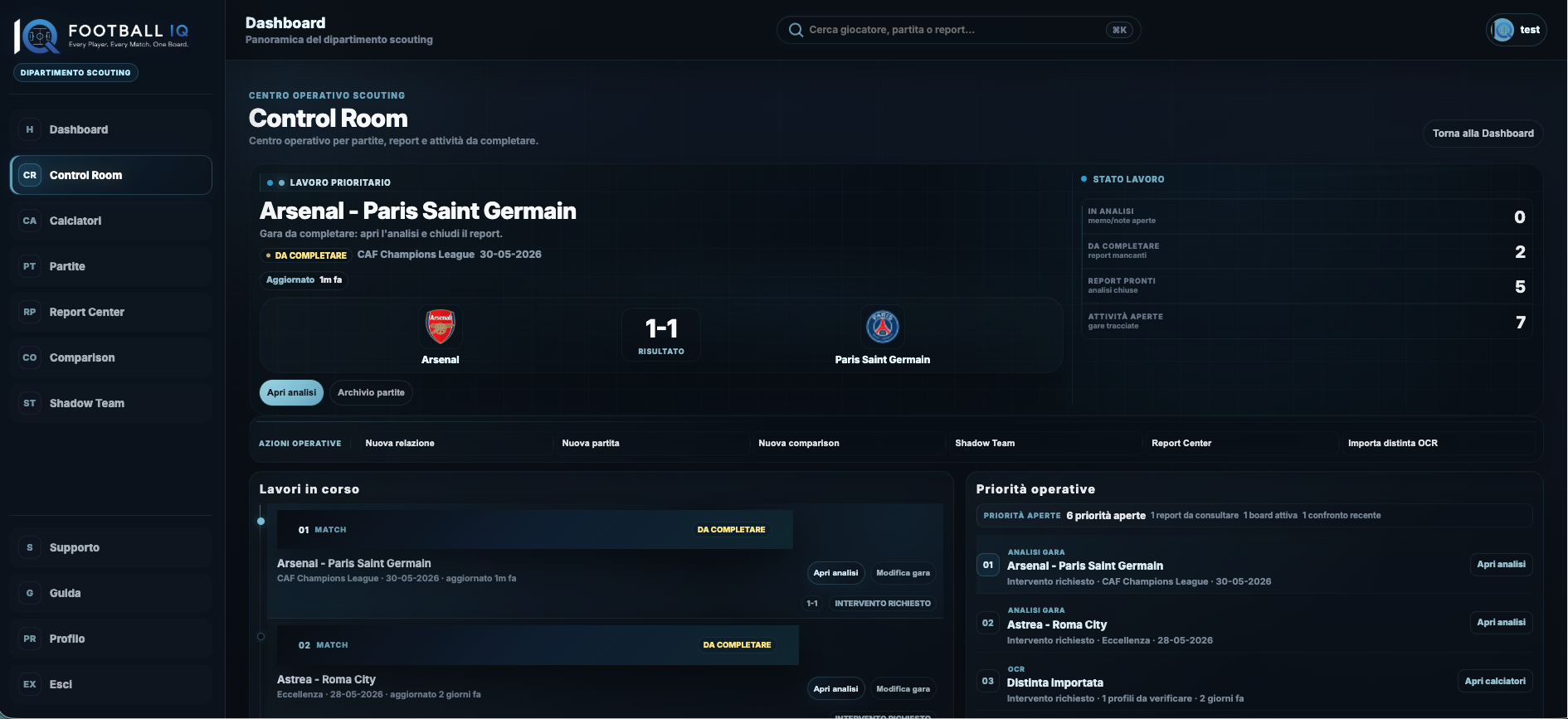Click the 01 number badge in Priorità operative
Viewport: 1568px width, 719px height.
987,565
